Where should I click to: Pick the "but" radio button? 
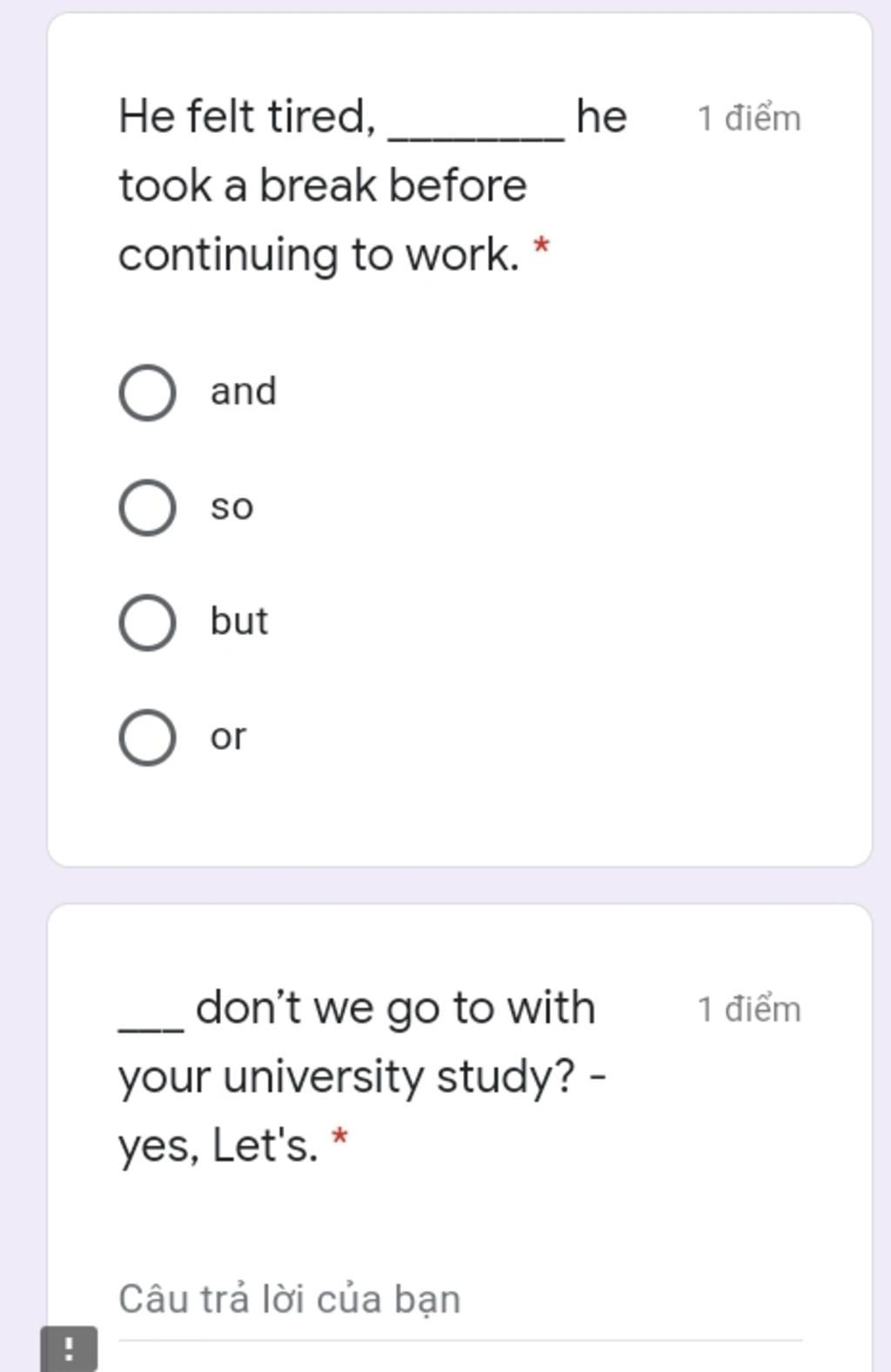(x=147, y=622)
